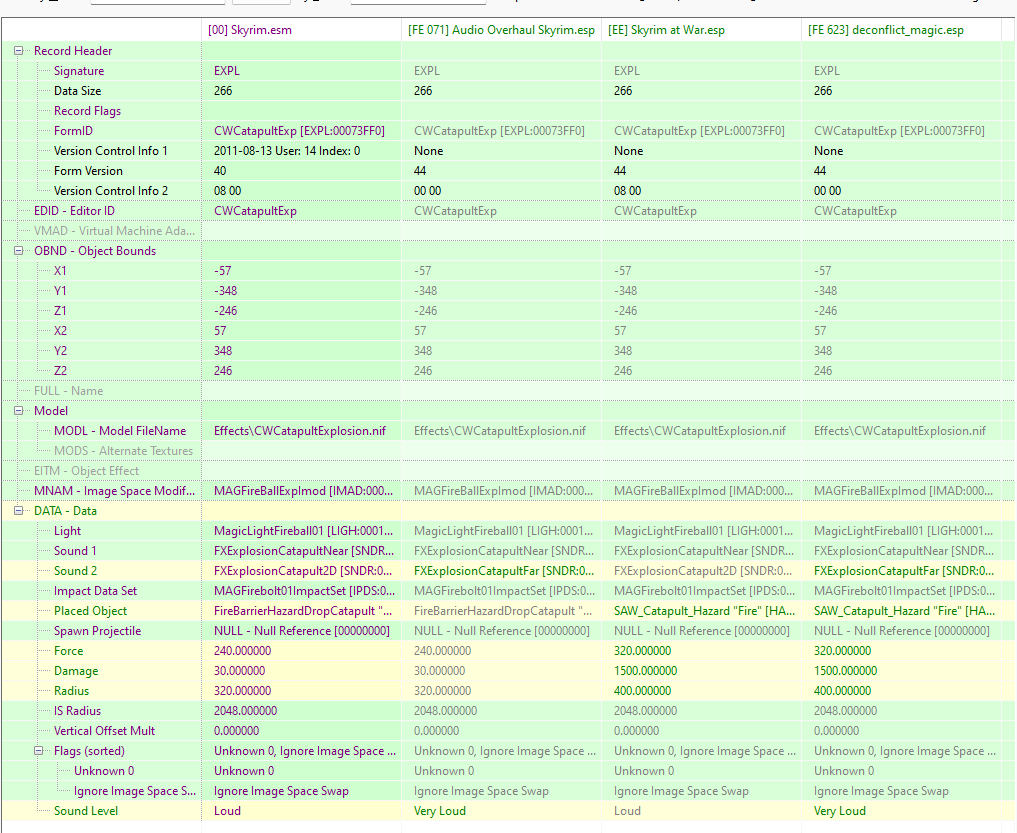
Task: Click SAW_Catapult_Hazard value in the deconflict_magic column
Action: [904, 611]
